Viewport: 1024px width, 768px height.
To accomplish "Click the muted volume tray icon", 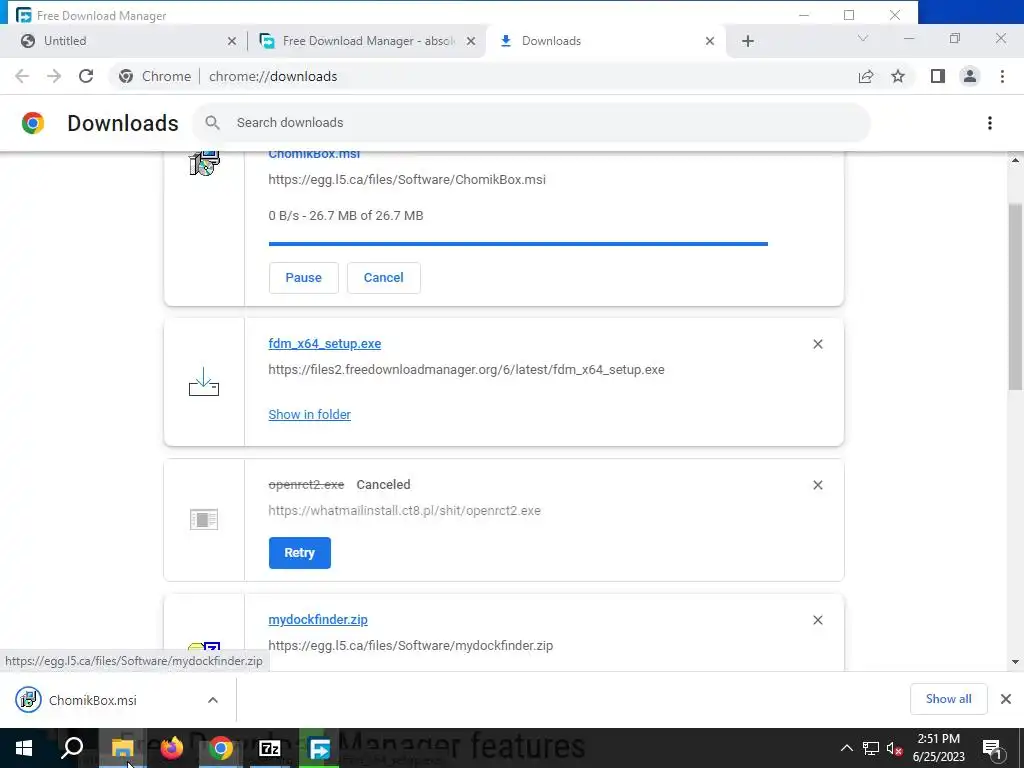I will (x=895, y=748).
